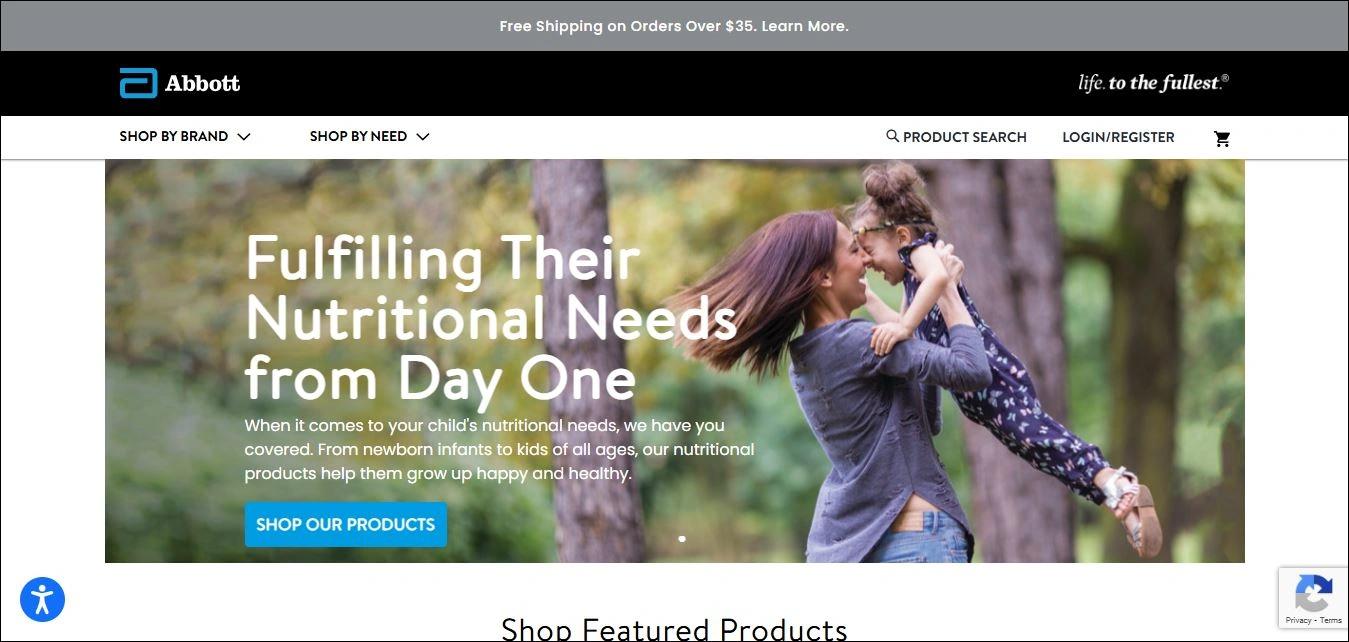Follow the Learn More shipping link

tap(805, 26)
